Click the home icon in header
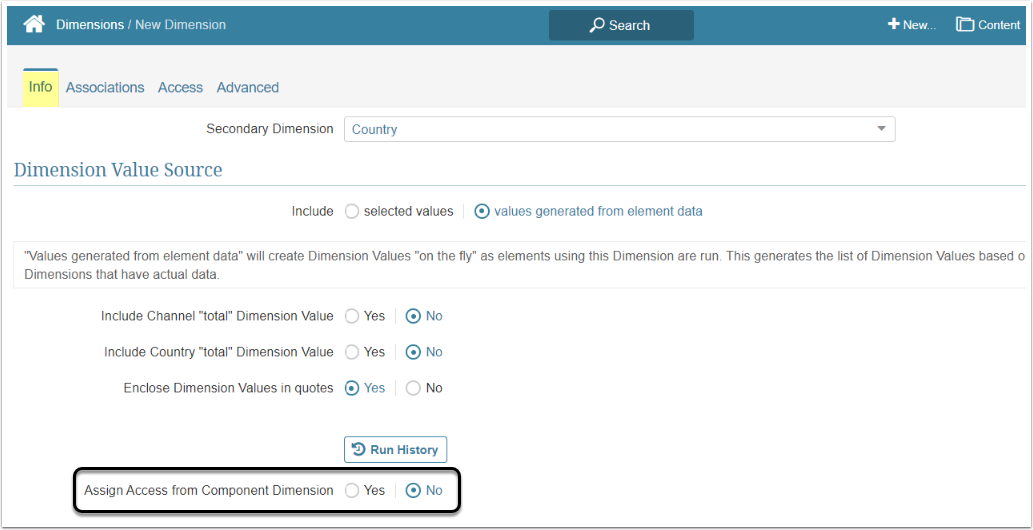The height and width of the screenshot is (530, 1033). [x=34, y=24]
